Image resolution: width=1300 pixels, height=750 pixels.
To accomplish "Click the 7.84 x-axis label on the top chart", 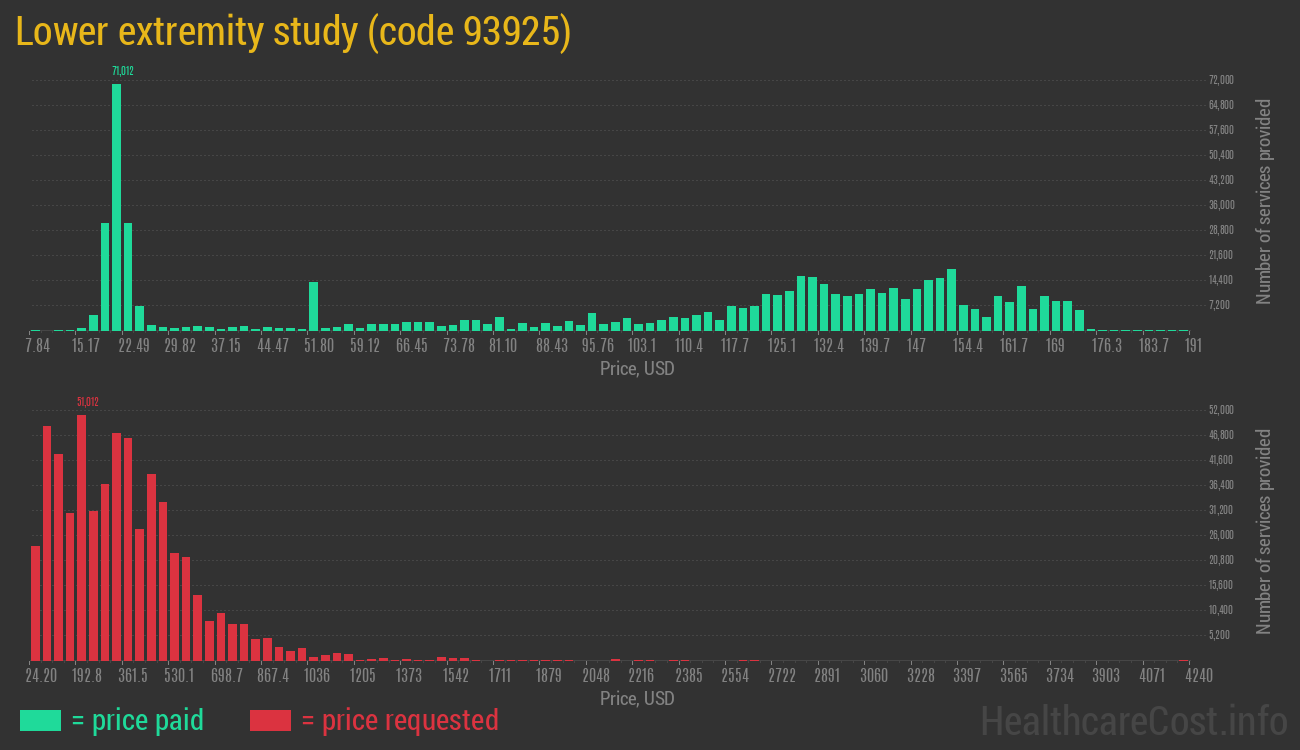I will [37, 346].
